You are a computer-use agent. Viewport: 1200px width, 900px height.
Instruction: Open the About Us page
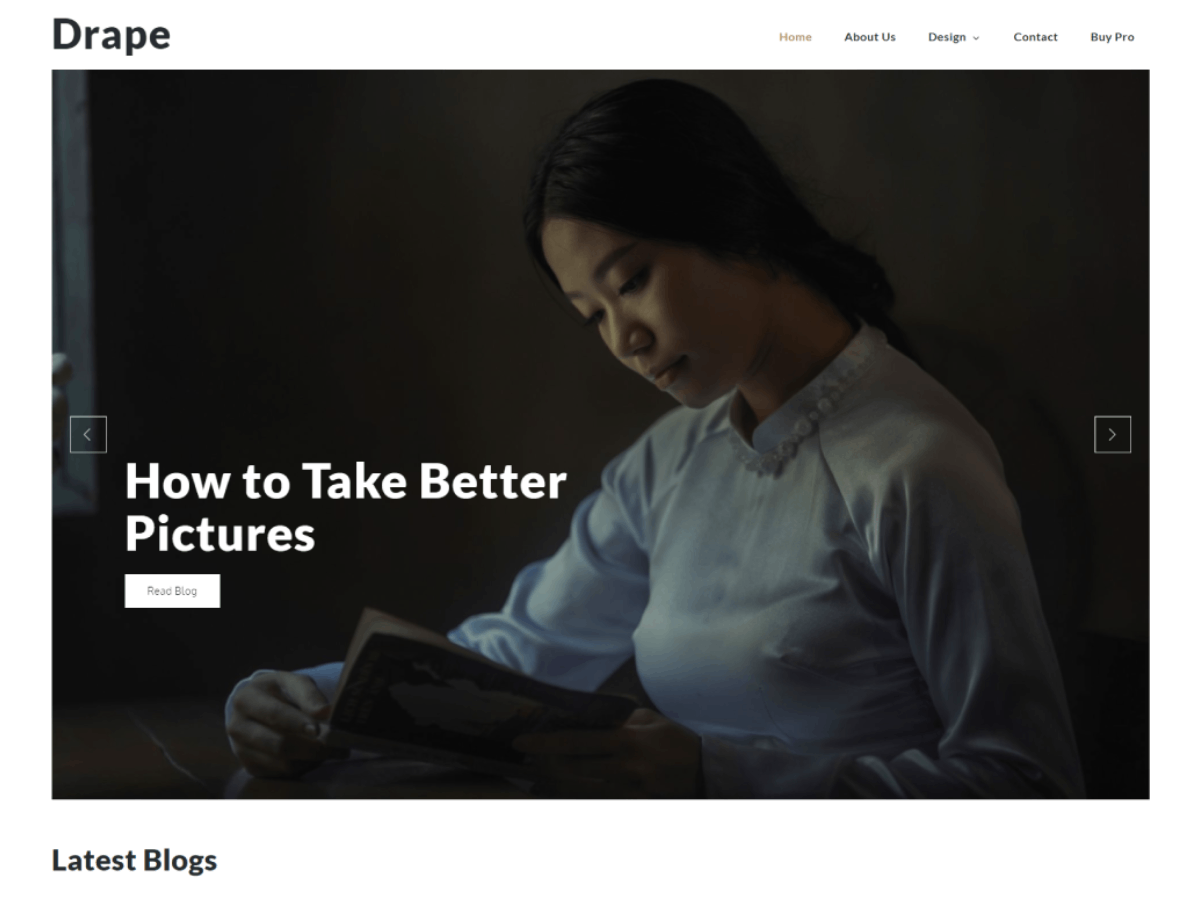(869, 37)
